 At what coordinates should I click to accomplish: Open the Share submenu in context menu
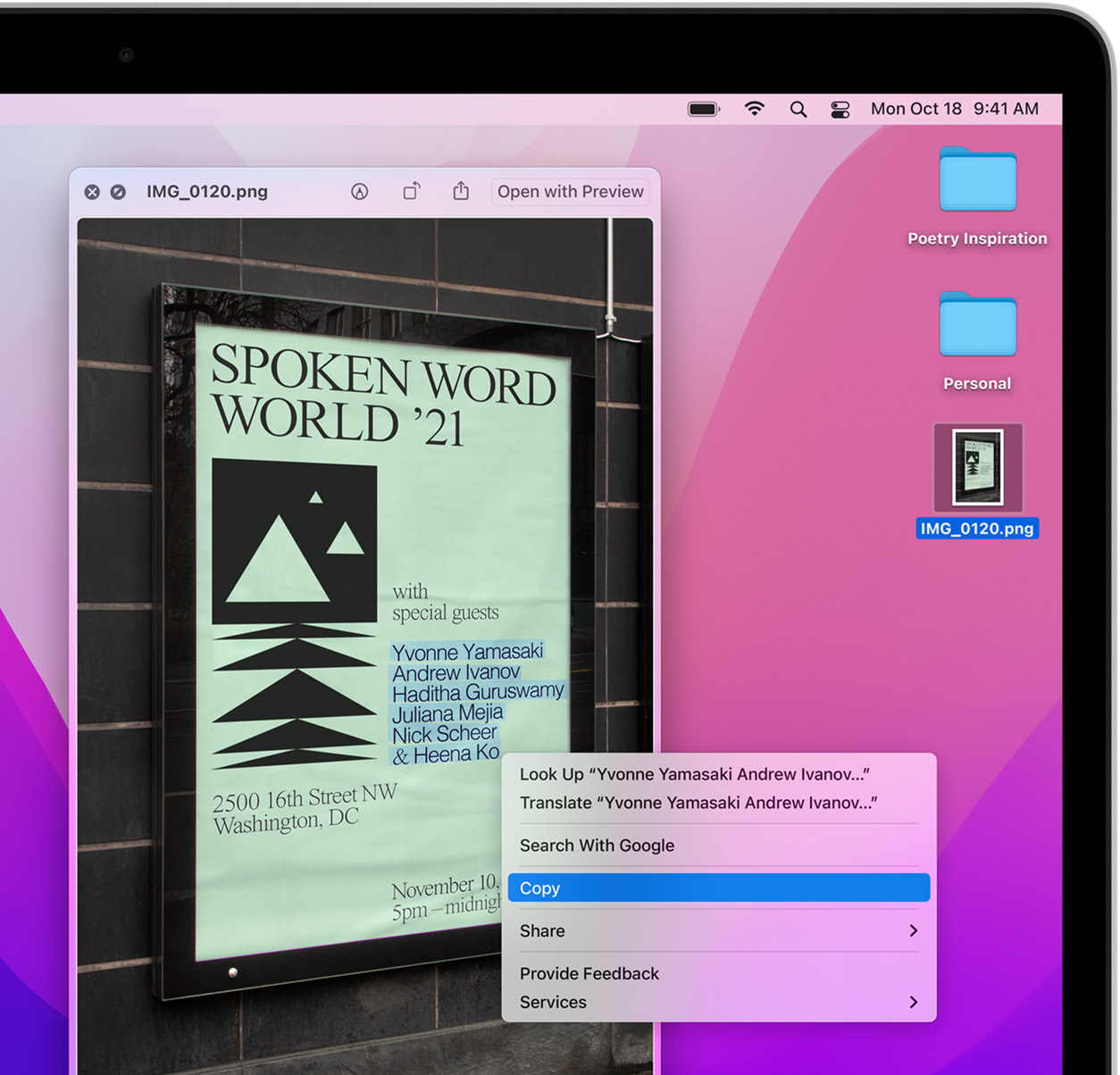(719, 930)
